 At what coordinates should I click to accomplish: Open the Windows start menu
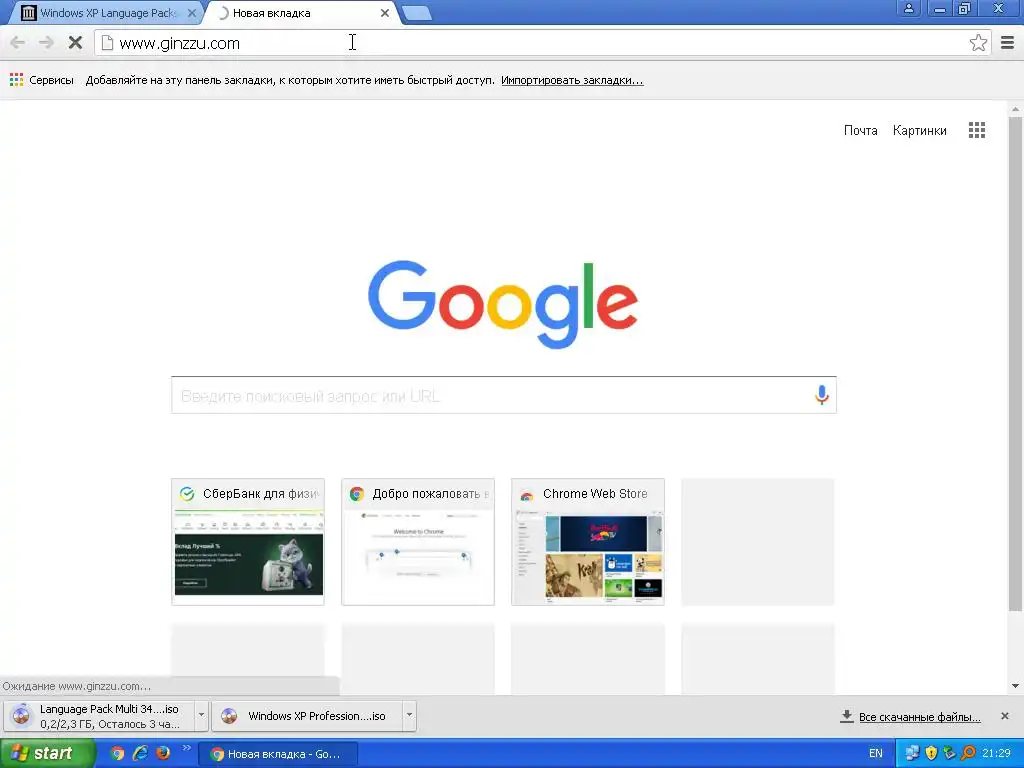46,754
